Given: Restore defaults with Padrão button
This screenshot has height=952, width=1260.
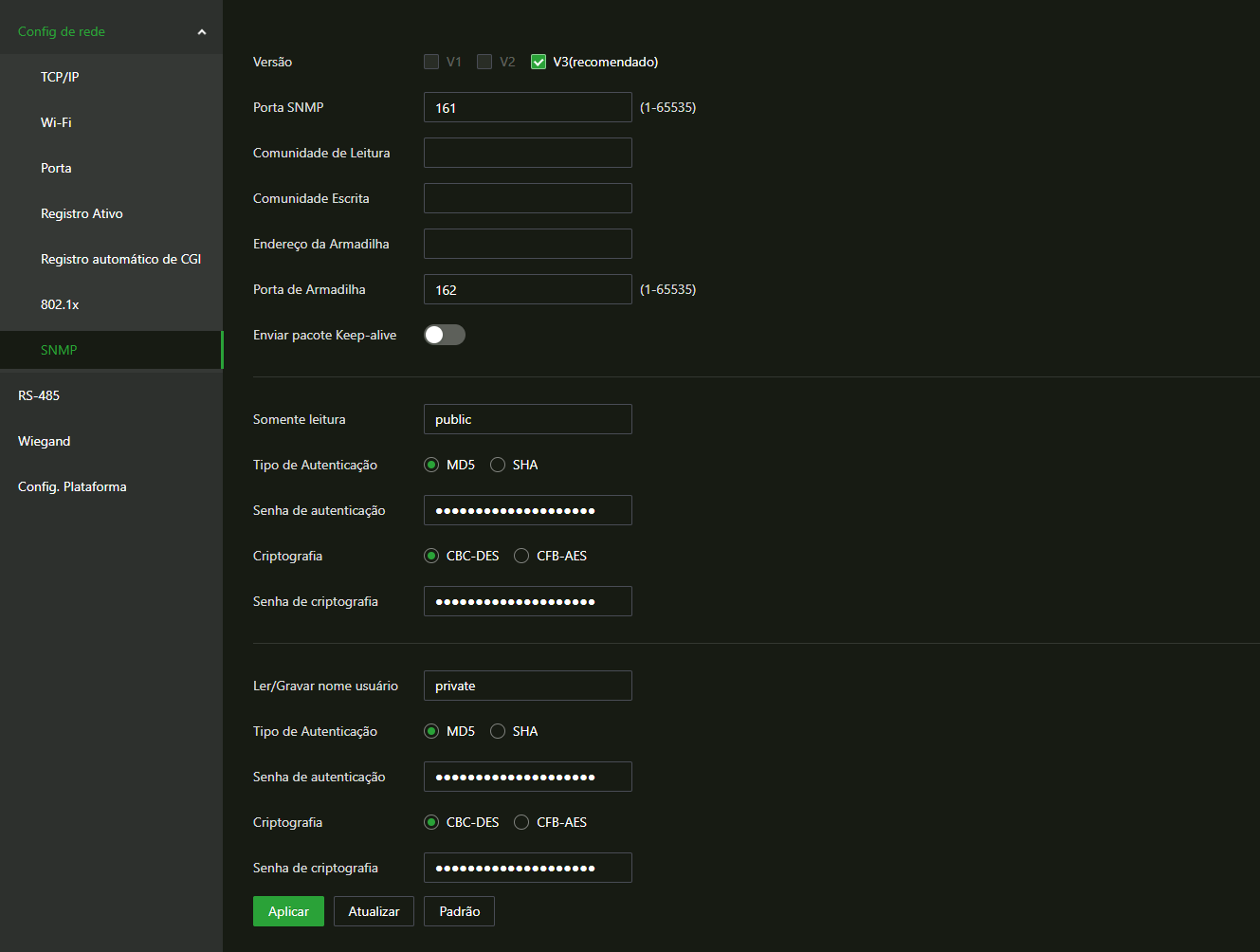Looking at the screenshot, I should click(459, 911).
